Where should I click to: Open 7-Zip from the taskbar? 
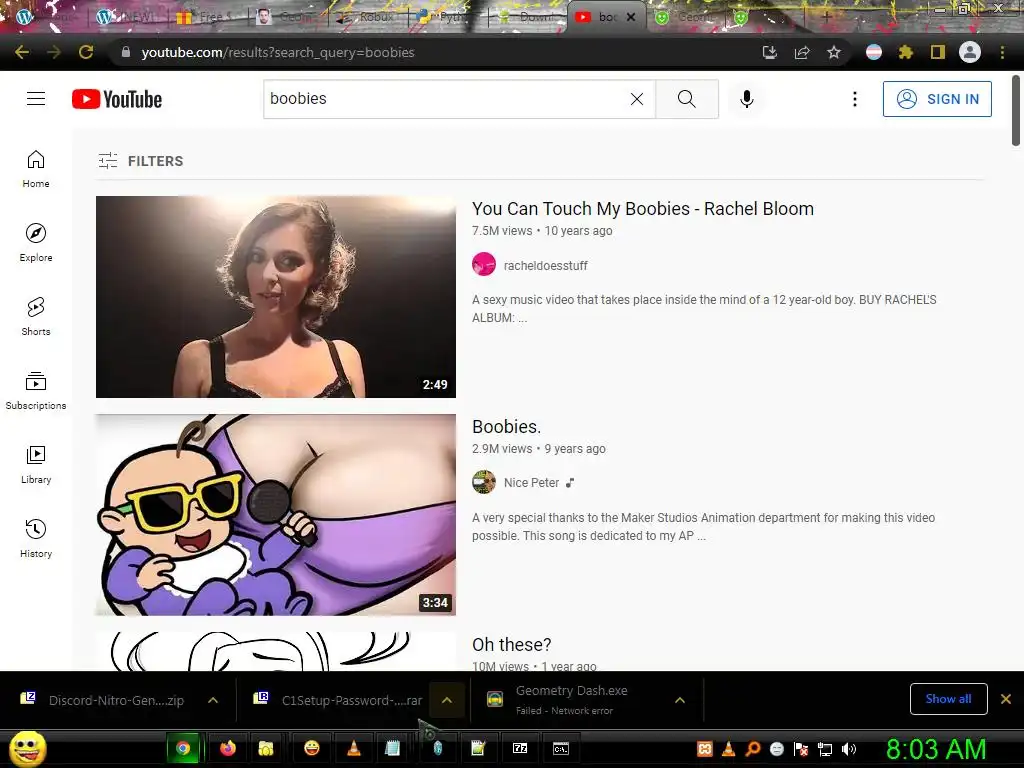(x=520, y=748)
